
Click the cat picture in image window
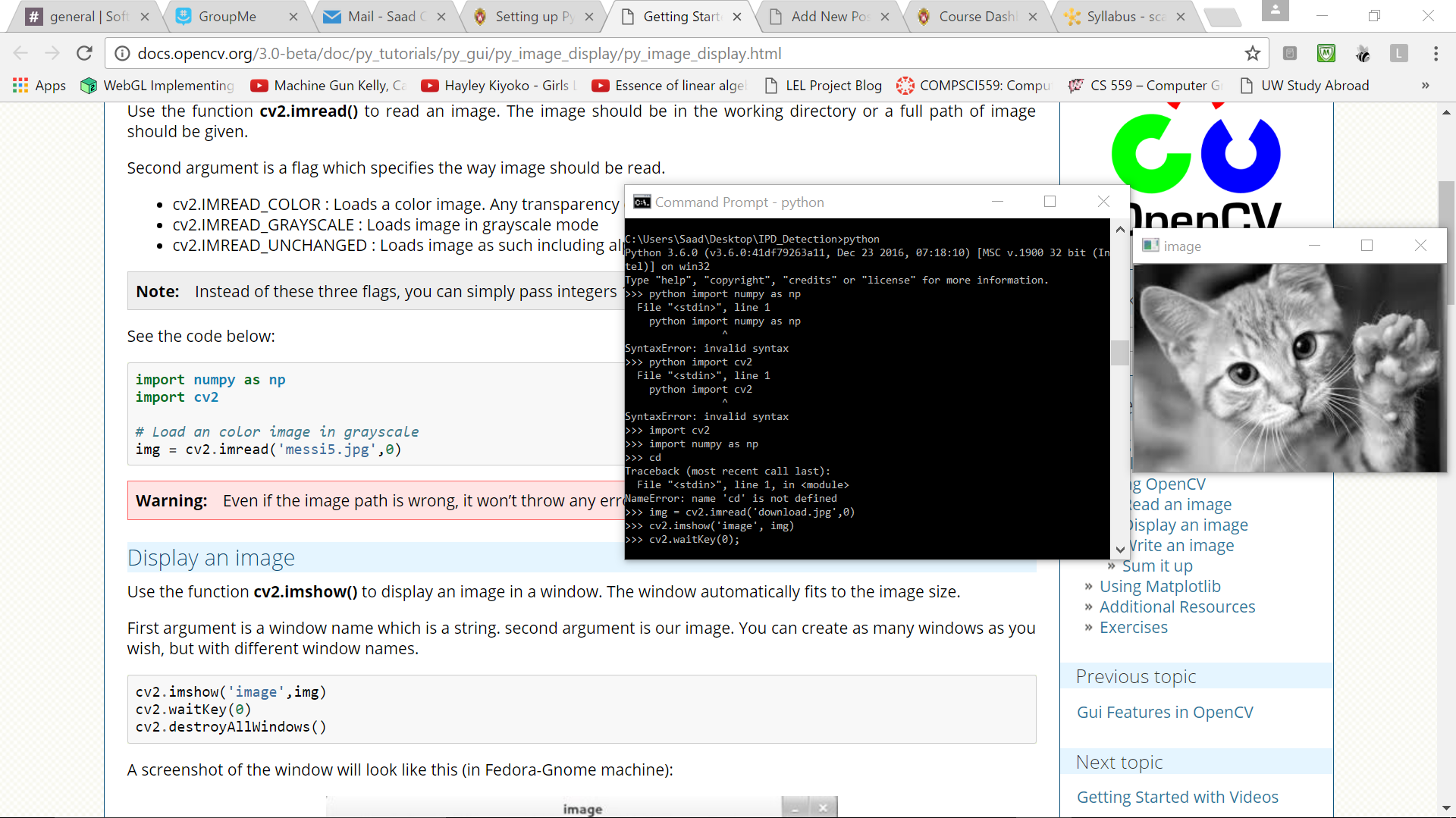coord(1289,368)
